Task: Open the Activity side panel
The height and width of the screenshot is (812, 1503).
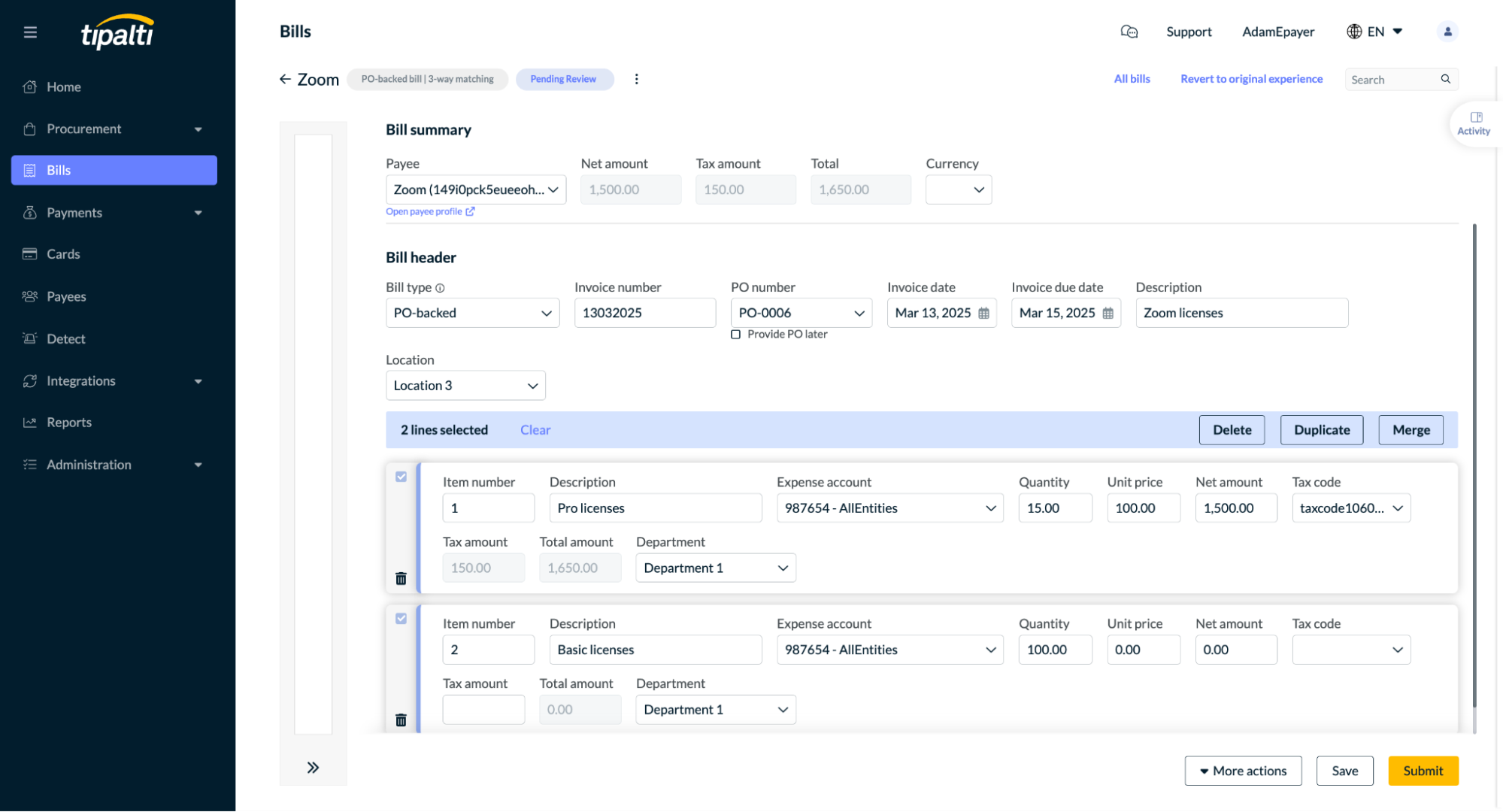Action: click(x=1473, y=123)
